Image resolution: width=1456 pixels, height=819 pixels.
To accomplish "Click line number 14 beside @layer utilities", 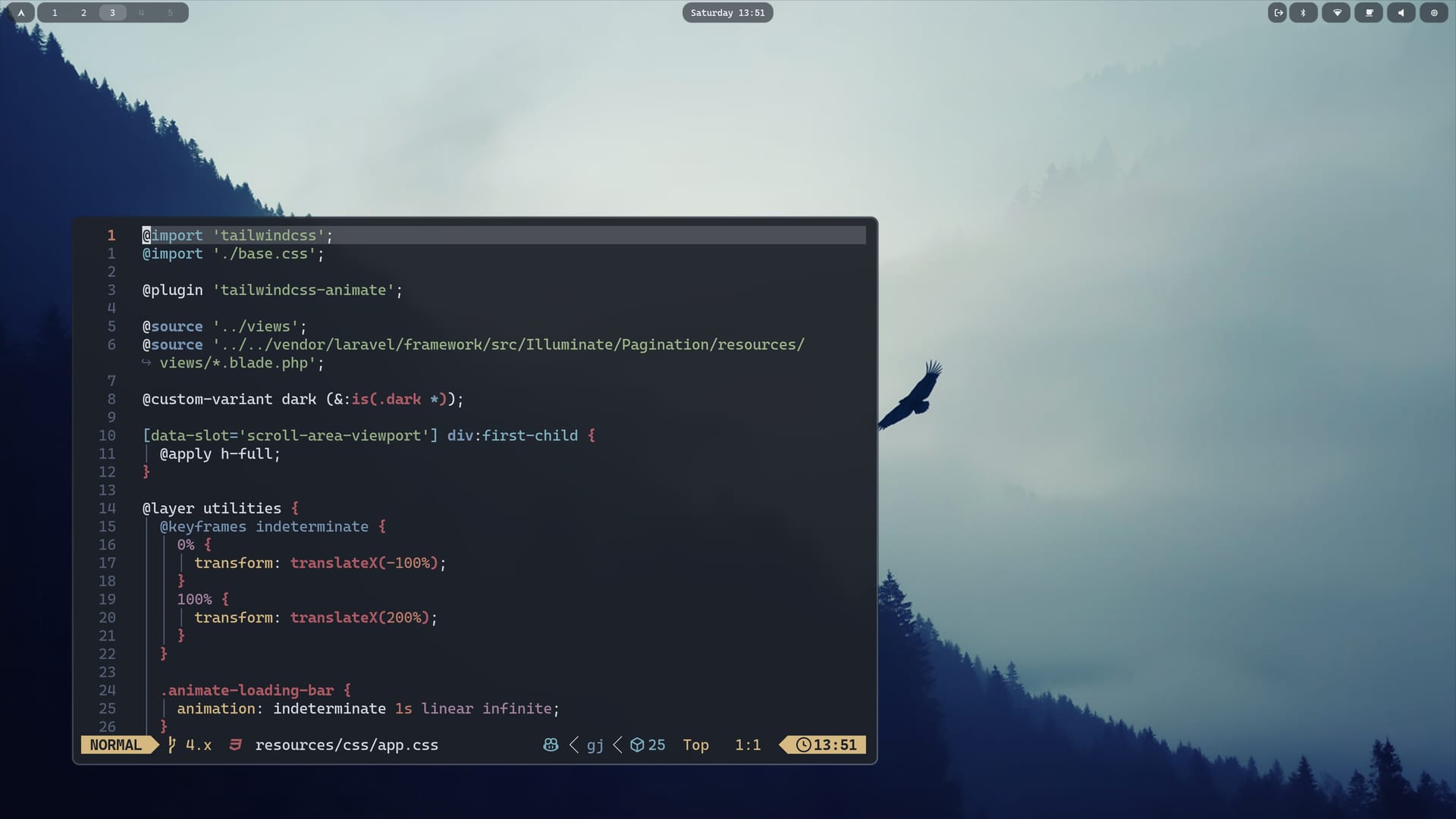I will pyautogui.click(x=107, y=508).
